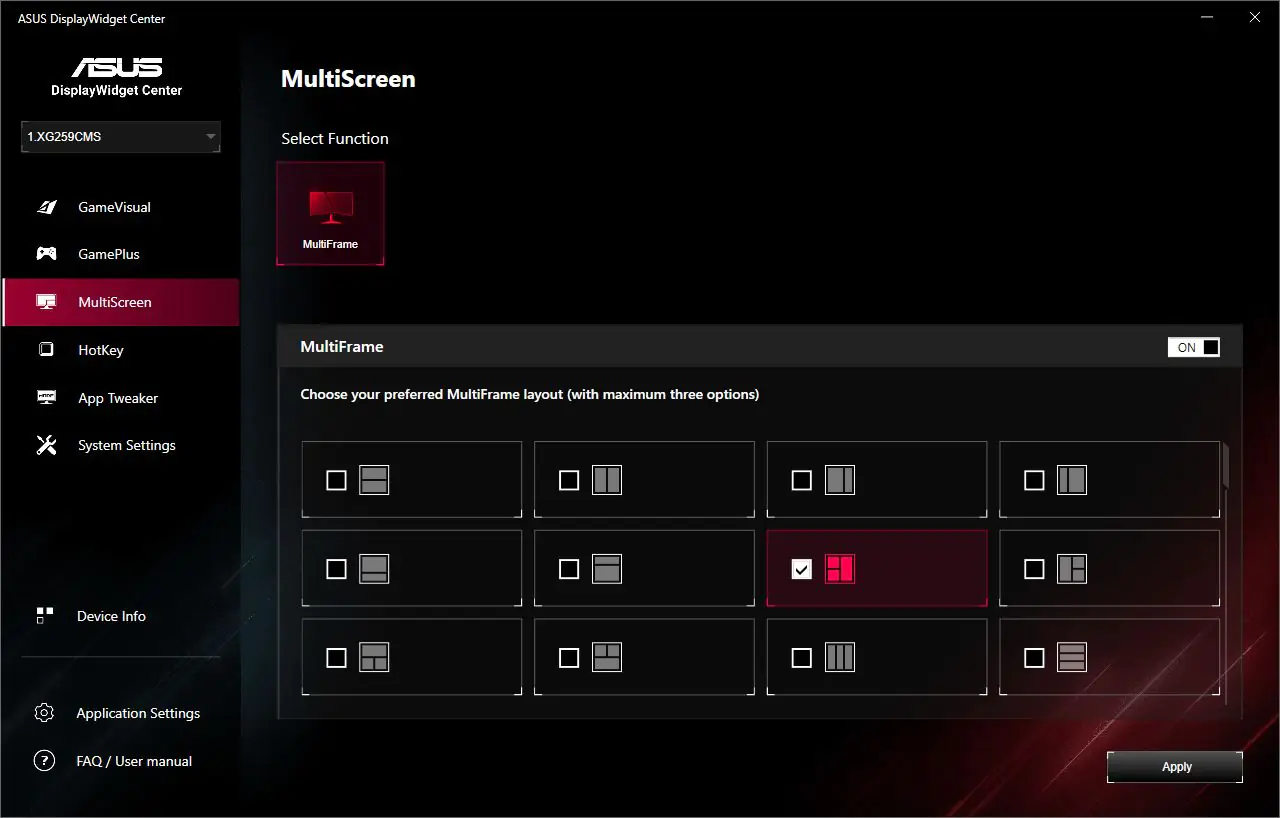The width and height of the screenshot is (1280, 818).
Task: Click the Apply button
Action: (x=1175, y=767)
